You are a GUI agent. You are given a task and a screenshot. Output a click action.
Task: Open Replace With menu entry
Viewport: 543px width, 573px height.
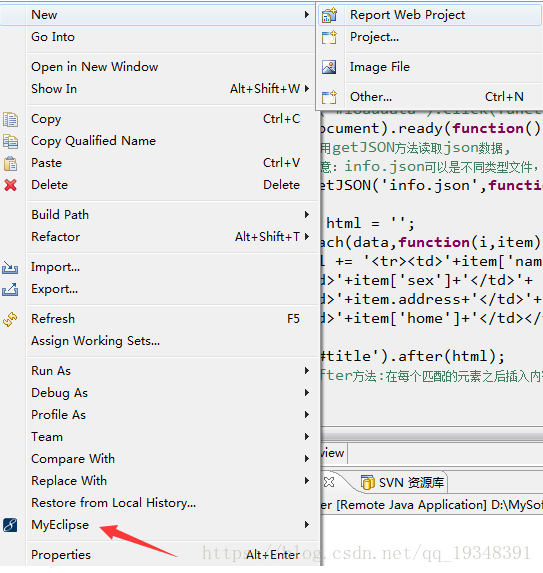[x=159, y=481]
